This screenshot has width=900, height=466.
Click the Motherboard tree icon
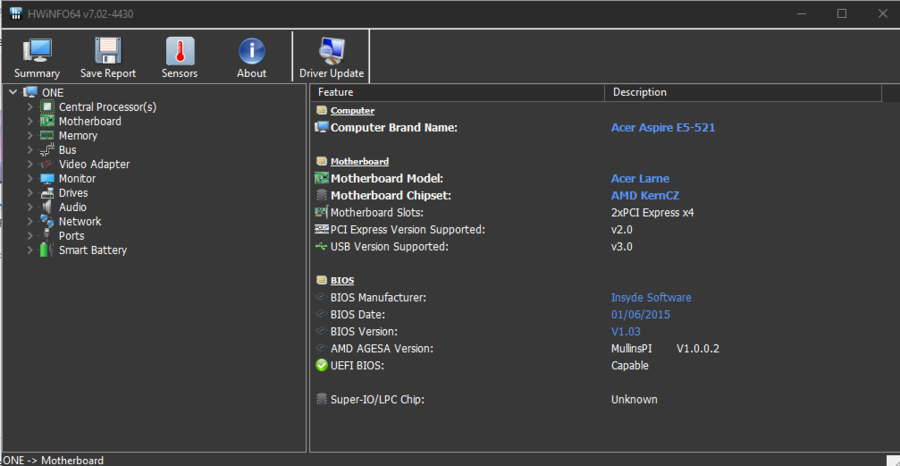pyautogui.click(x=46, y=121)
